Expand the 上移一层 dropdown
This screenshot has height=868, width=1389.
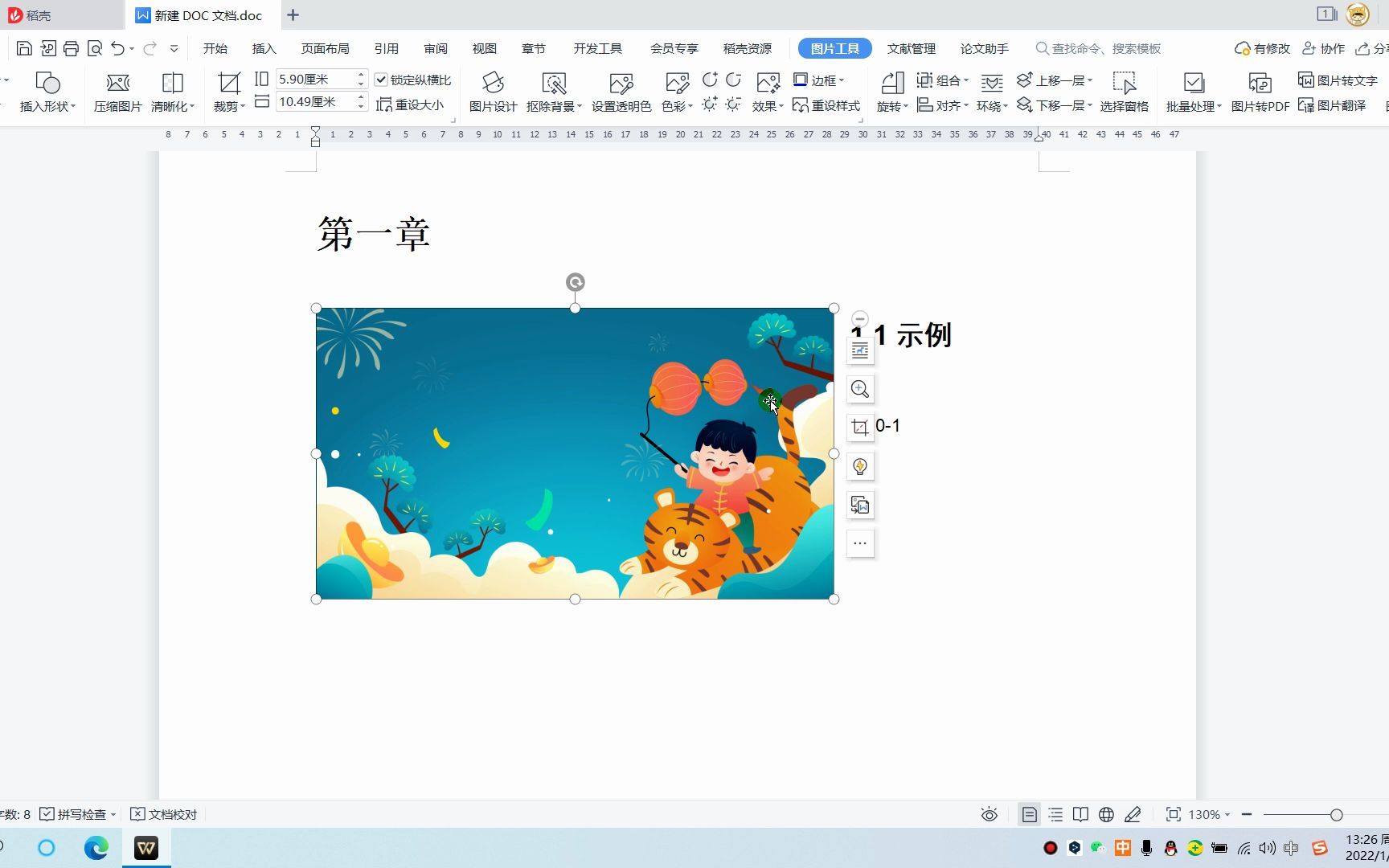click(1090, 80)
